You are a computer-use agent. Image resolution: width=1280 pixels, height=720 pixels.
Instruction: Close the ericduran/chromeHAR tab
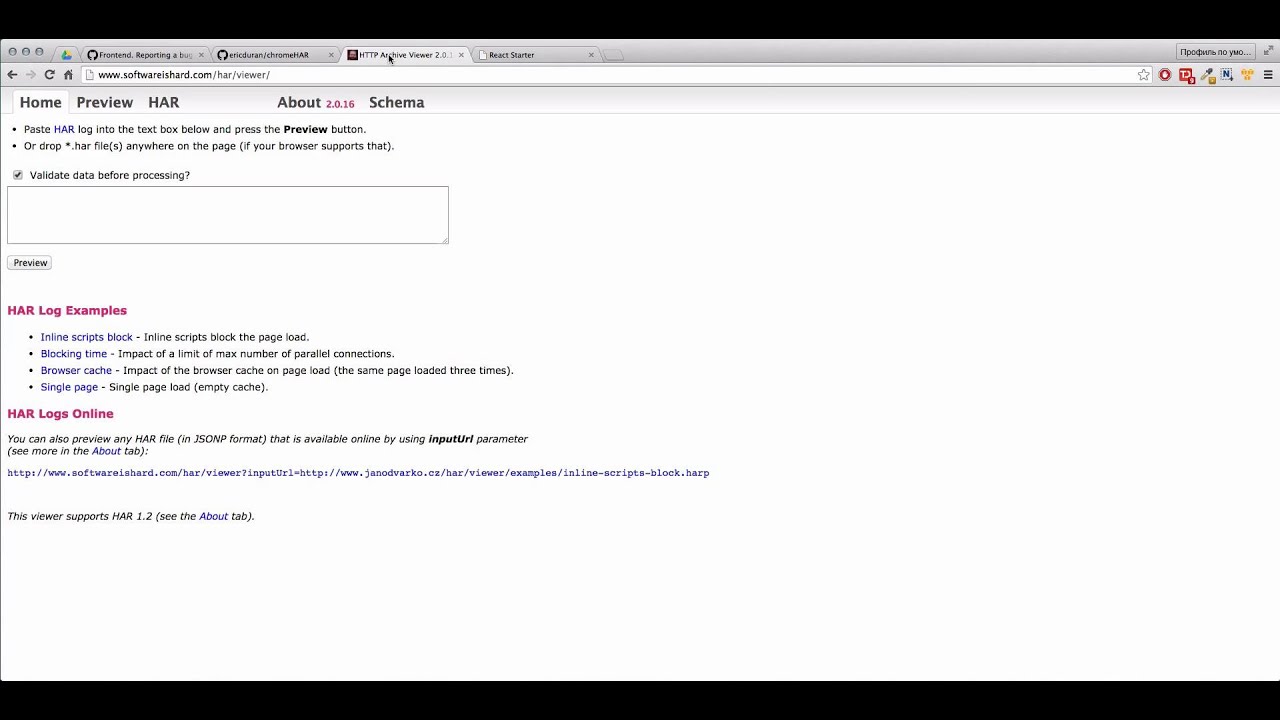click(x=331, y=55)
